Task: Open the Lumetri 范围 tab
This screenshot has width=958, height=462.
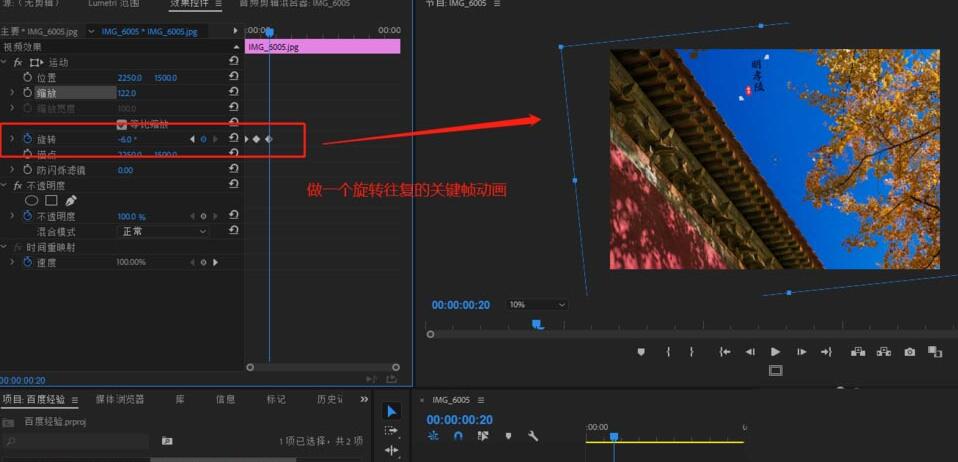Action: pyautogui.click(x=115, y=5)
